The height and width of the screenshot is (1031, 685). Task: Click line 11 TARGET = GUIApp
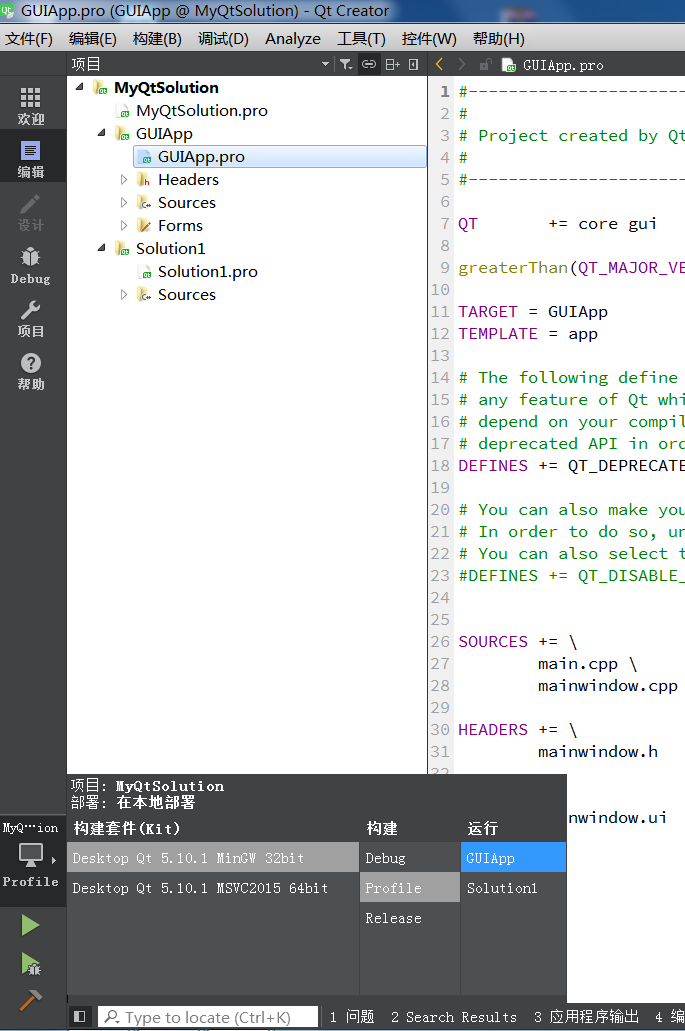click(532, 311)
